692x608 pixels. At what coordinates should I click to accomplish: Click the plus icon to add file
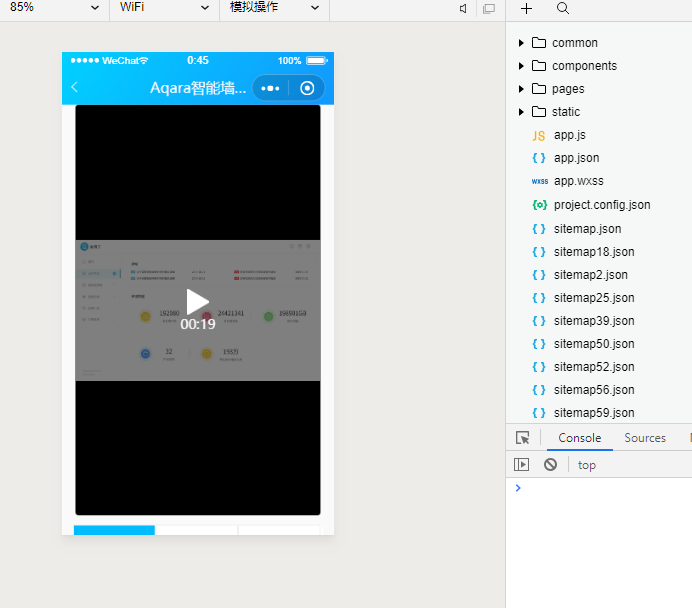[x=526, y=8]
